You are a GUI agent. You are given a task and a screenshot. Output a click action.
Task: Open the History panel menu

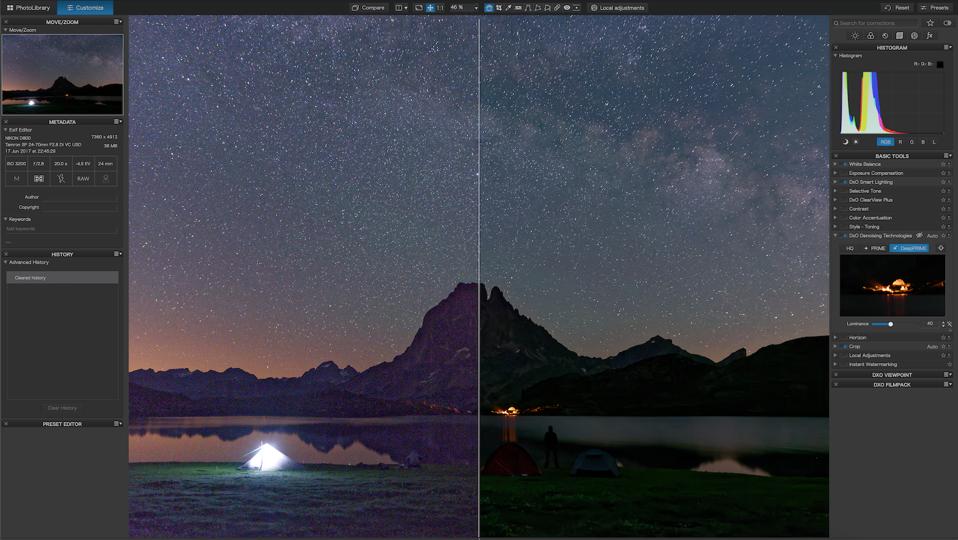click(x=118, y=254)
